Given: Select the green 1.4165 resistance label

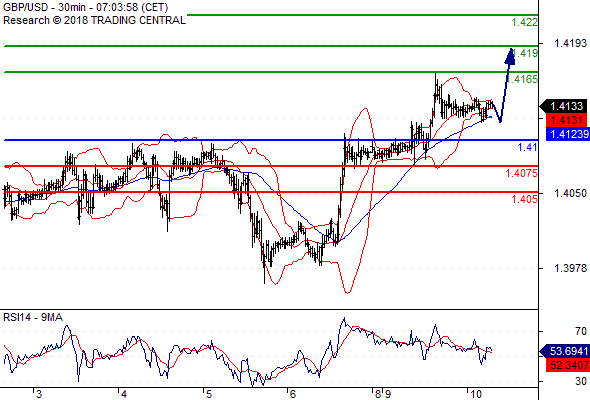Looking at the screenshot, I should point(522,79).
